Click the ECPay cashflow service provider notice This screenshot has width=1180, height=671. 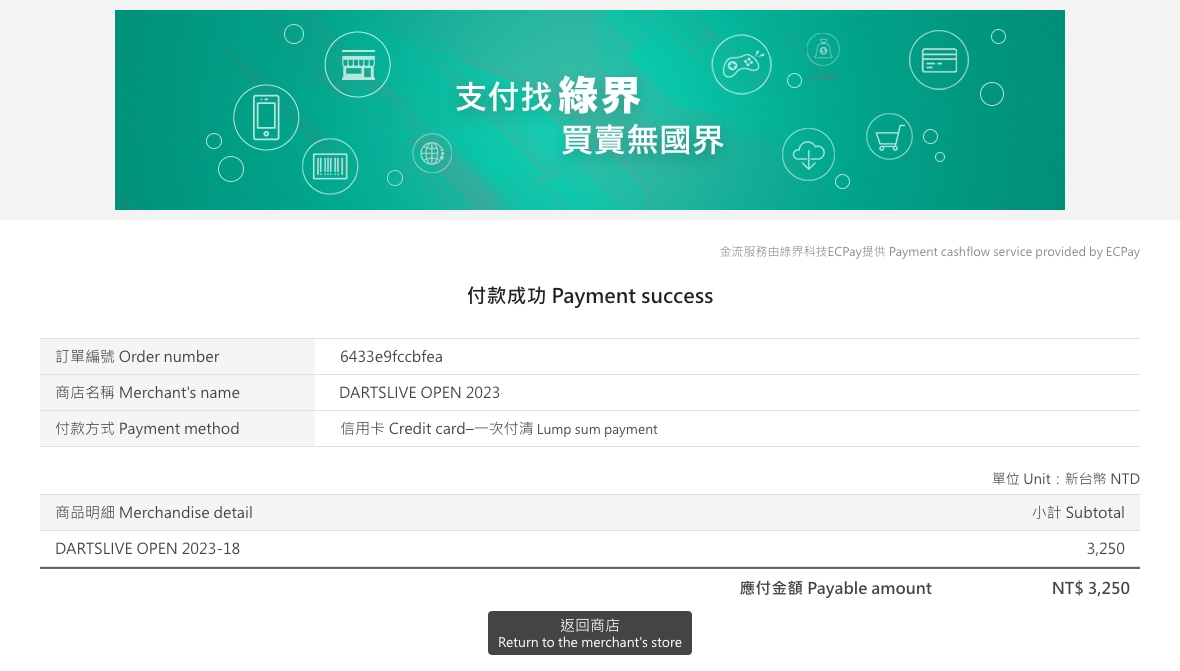929,252
